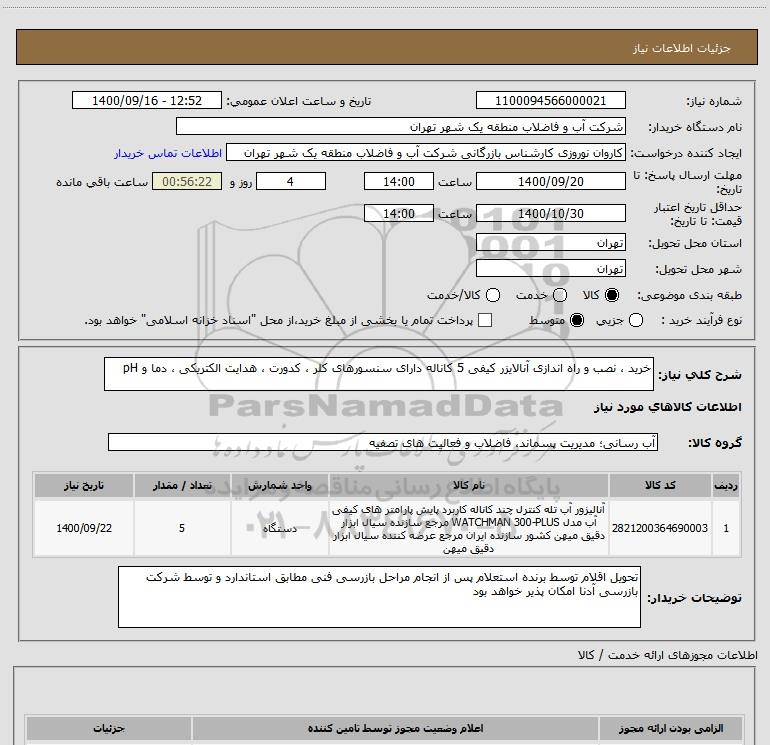Screen dimensions: 770x745
Task: Click the شماره نیاز field 1100094566000021
Action: click(x=550, y=100)
